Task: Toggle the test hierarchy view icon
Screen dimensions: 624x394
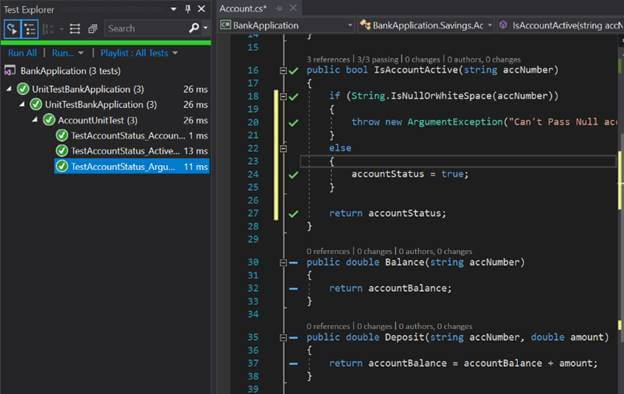Action: pos(30,29)
